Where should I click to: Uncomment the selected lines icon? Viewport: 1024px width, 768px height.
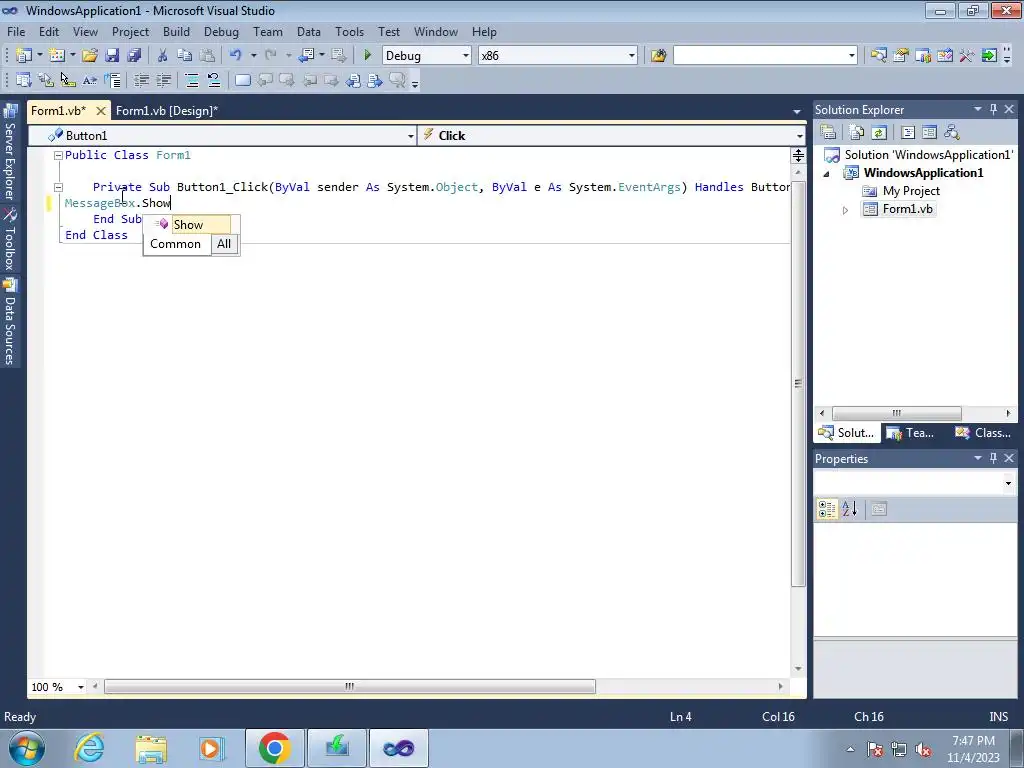point(214,80)
